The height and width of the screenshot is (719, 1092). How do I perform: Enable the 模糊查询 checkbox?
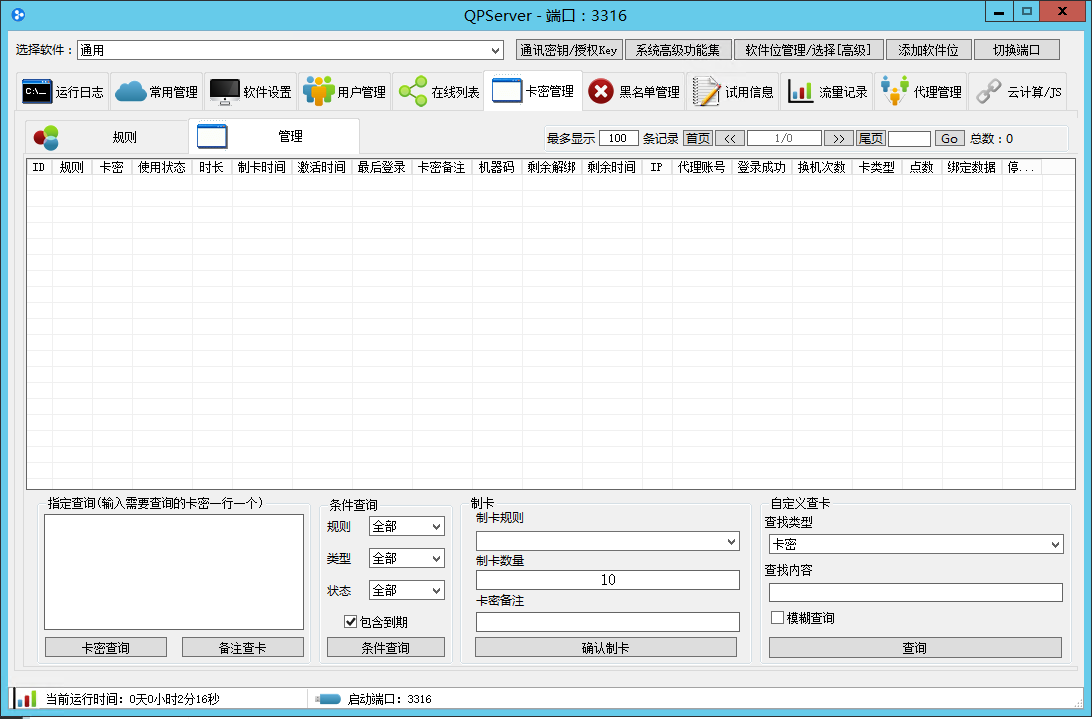click(777, 618)
